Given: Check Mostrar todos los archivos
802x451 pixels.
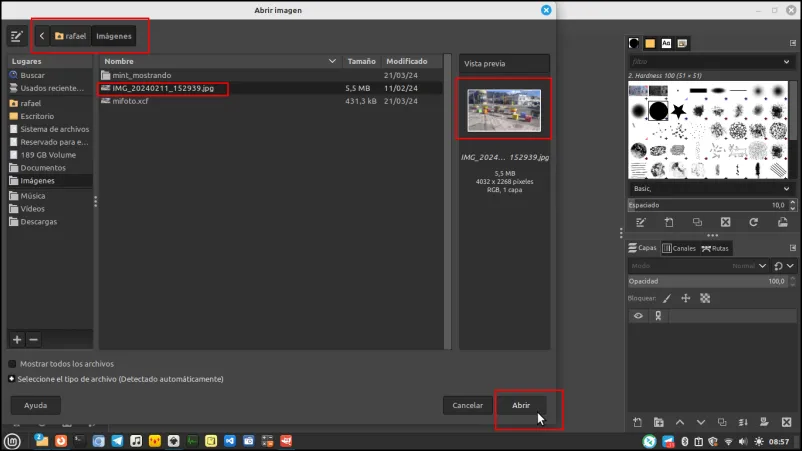Looking at the screenshot, I should 12,364.
